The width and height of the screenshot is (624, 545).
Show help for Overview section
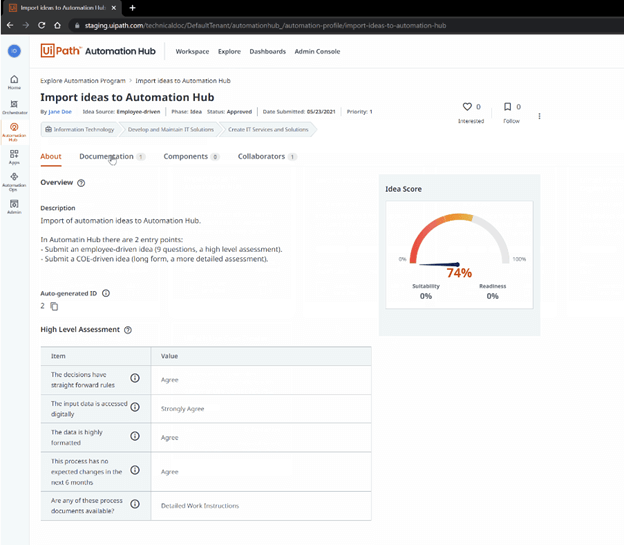(x=81, y=183)
